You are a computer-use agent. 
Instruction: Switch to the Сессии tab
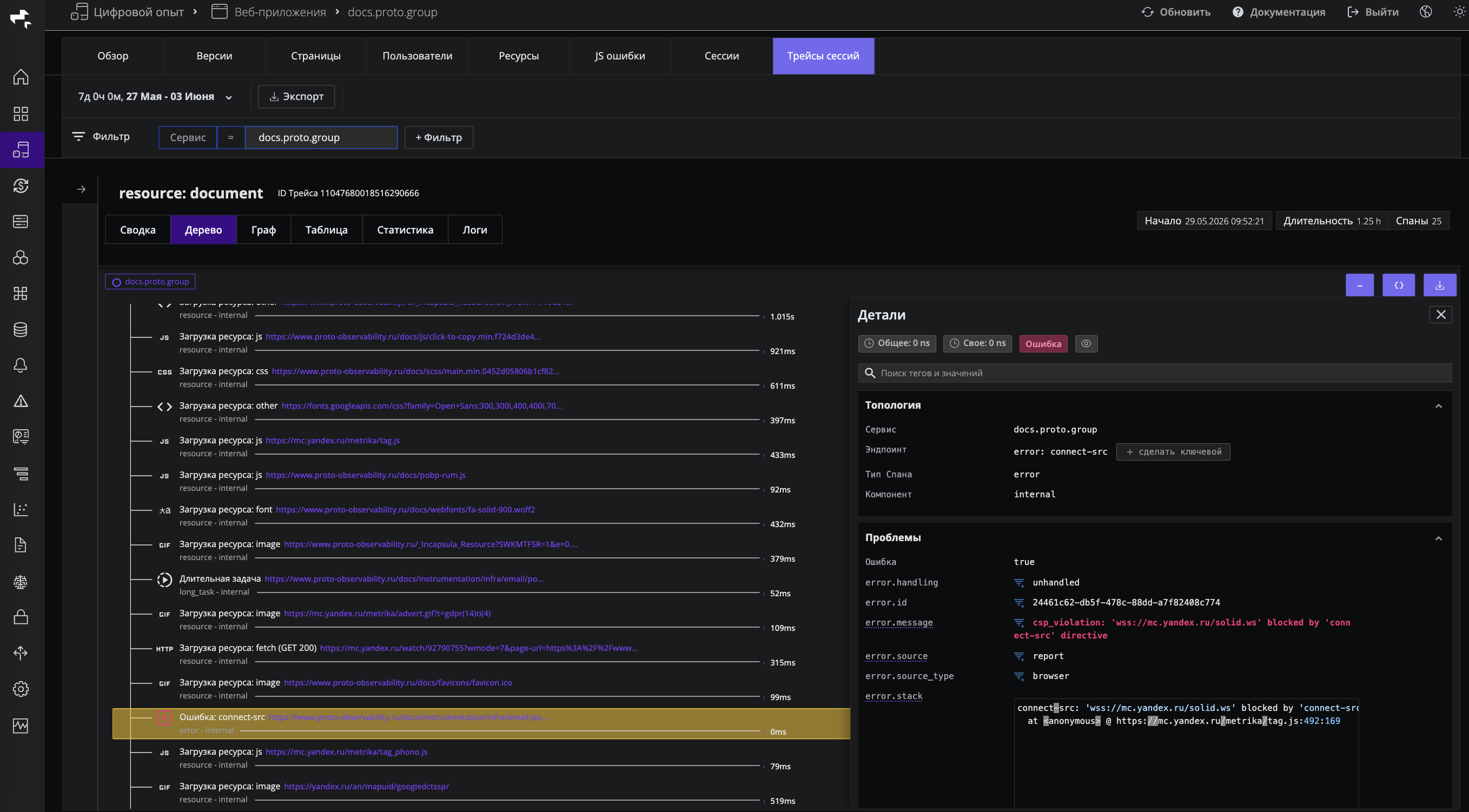pos(722,56)
